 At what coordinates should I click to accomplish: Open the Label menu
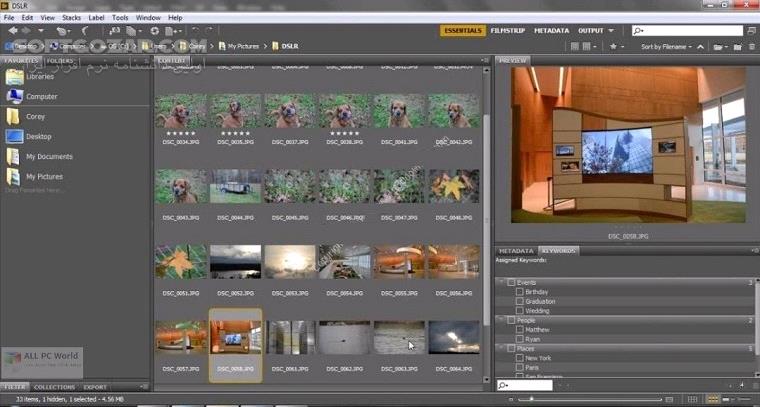pyautogui.click(x=96, y=17)
